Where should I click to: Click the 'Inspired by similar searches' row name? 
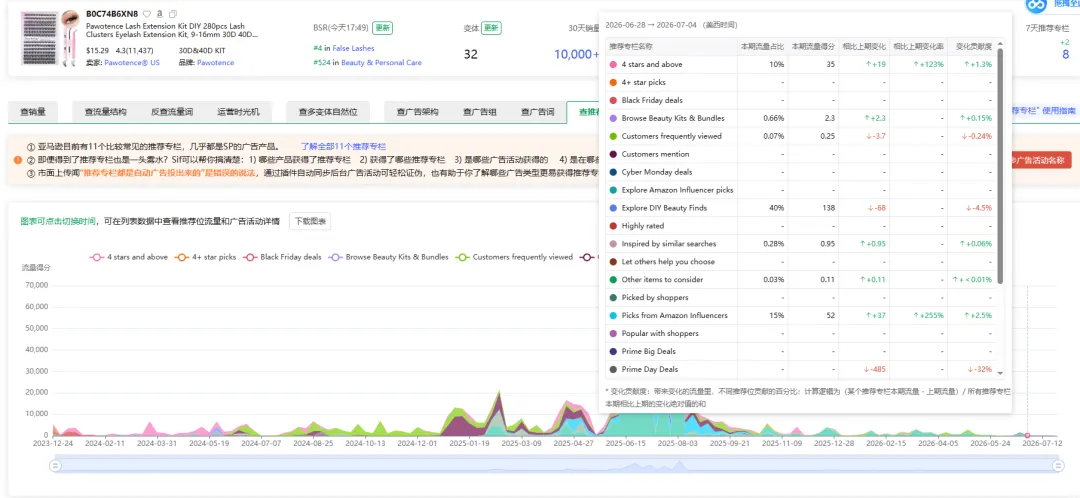(x=669, y=244)
